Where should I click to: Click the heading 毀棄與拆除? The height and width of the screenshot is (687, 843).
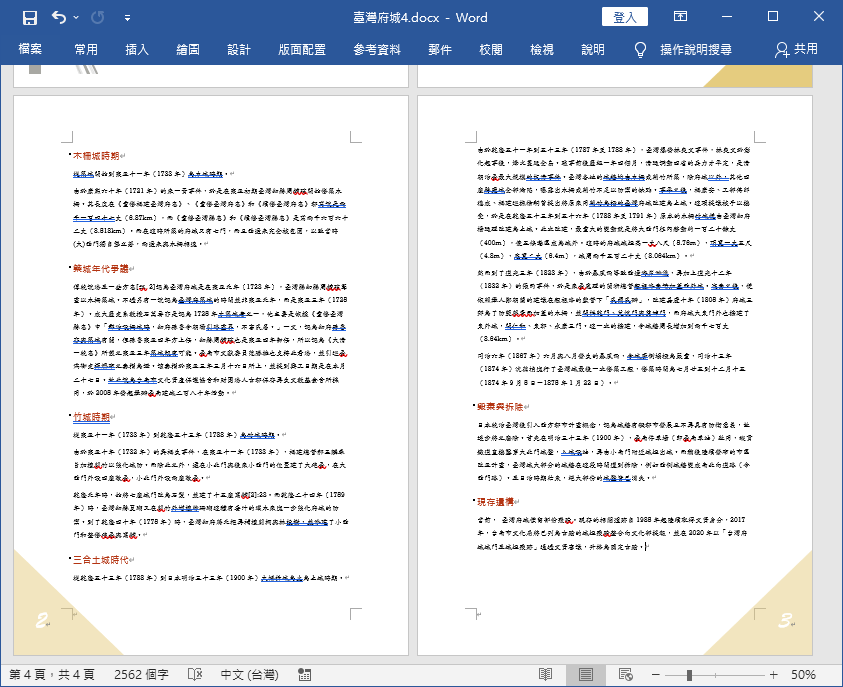point(500,407)
